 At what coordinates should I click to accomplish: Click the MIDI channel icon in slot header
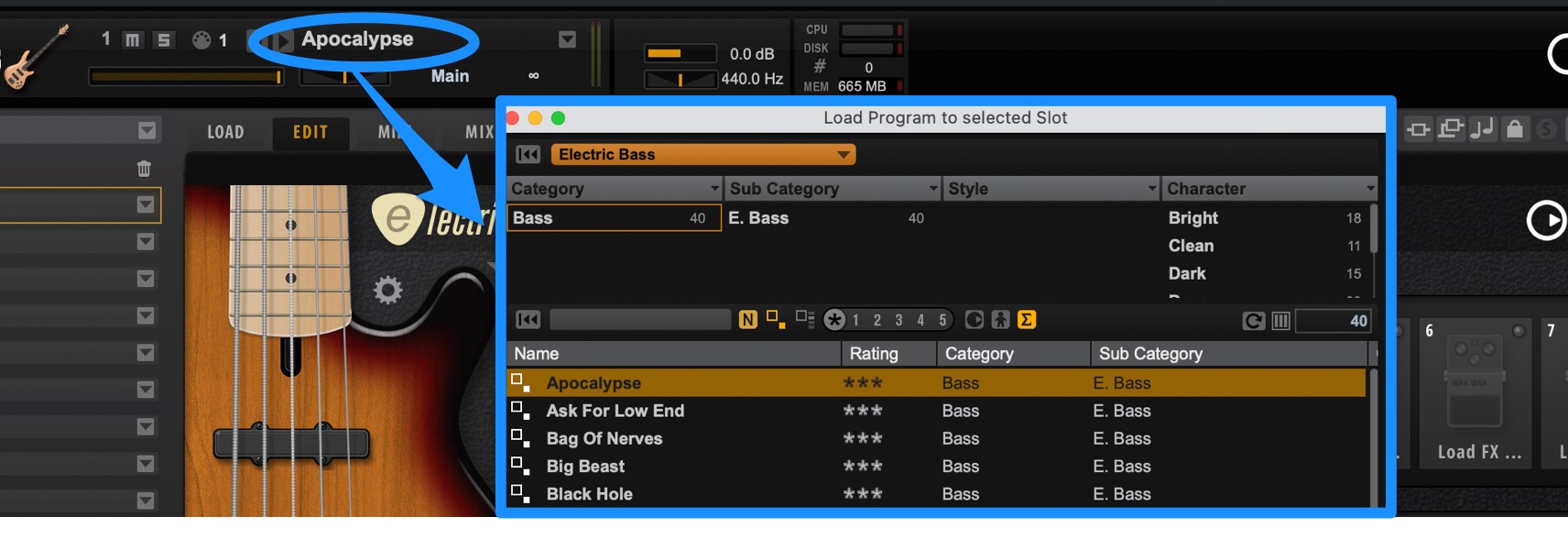201,39
